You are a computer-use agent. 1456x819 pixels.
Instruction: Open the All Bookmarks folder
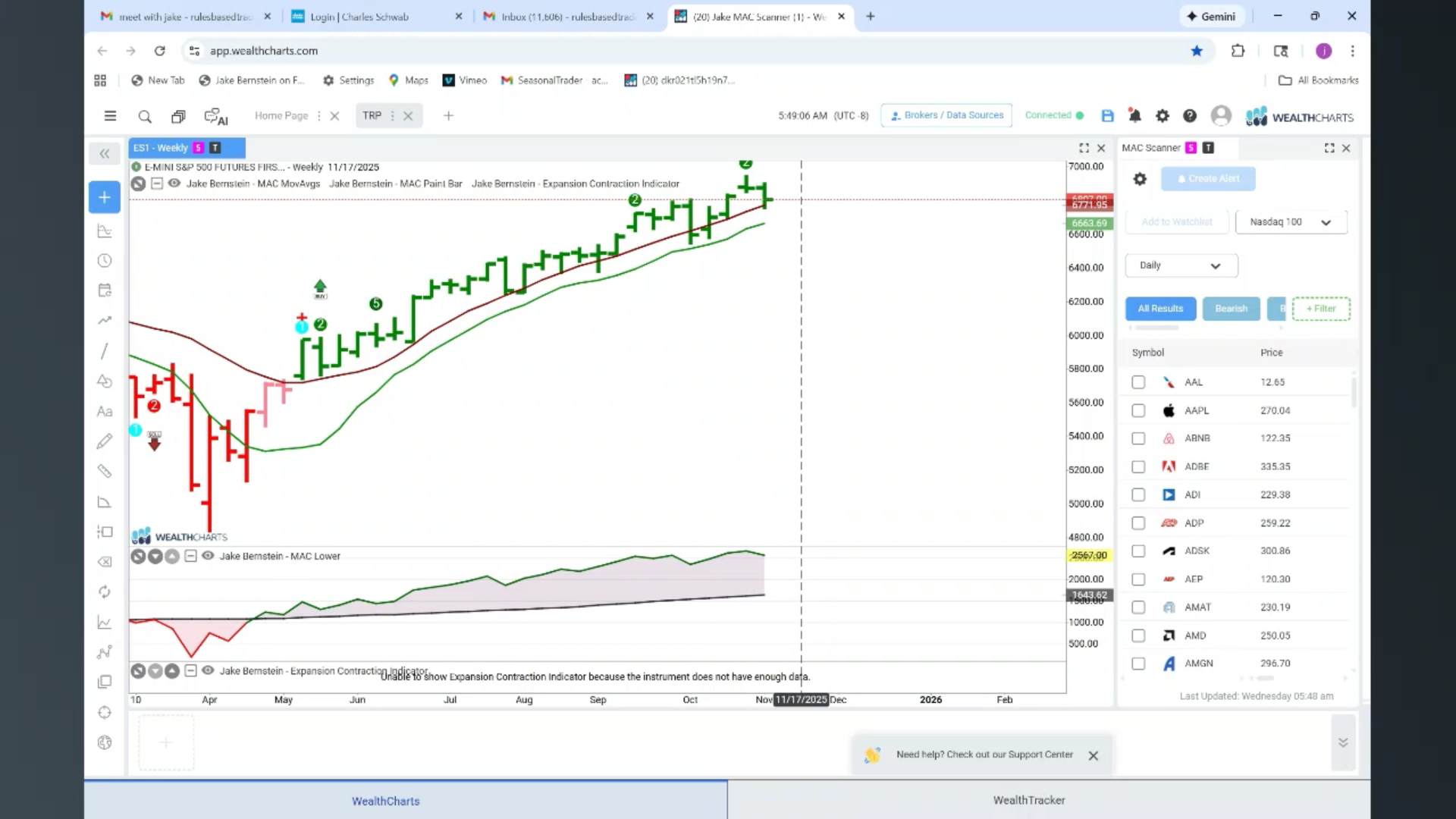pyautogui.click(x=1319, y=80)
